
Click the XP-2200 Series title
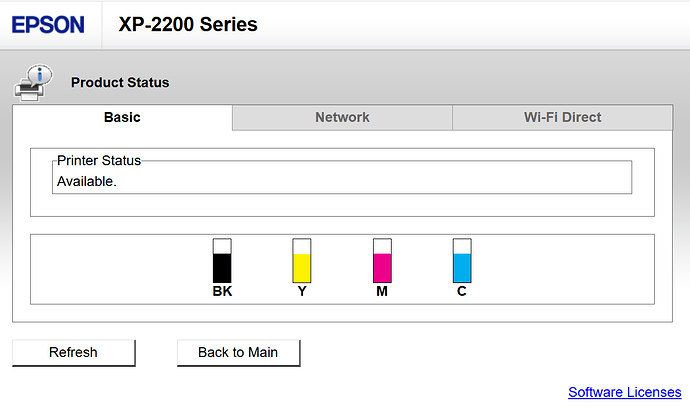(x=187, y=24)
